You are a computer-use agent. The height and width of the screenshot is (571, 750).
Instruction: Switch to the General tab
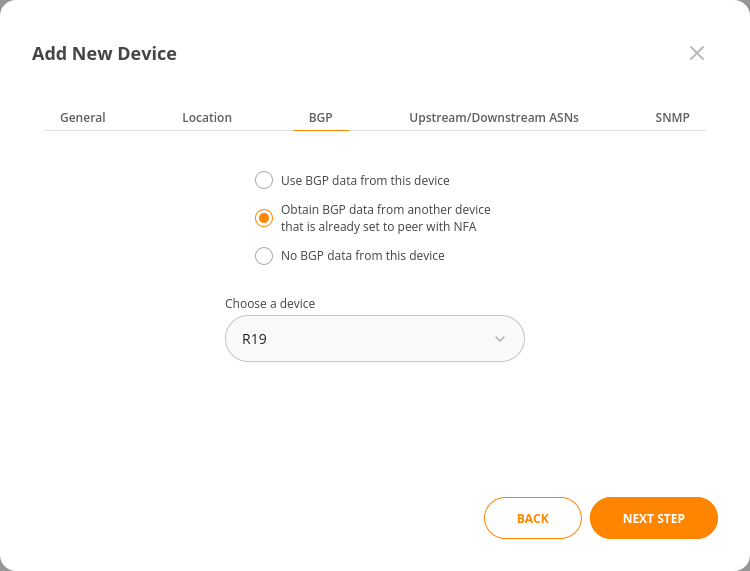click(x=82, y=117)
